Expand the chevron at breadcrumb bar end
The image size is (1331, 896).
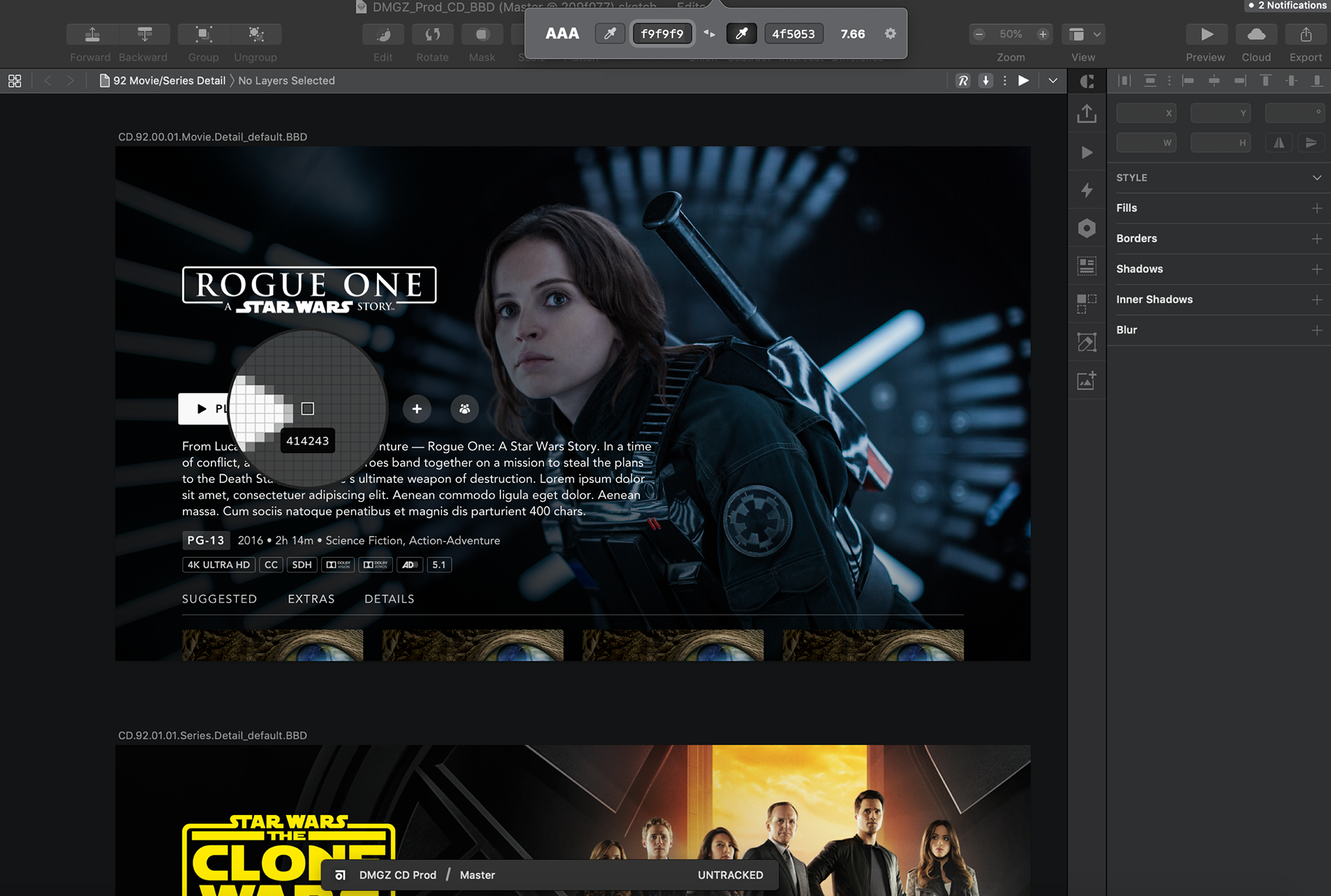pos(1053,81)
